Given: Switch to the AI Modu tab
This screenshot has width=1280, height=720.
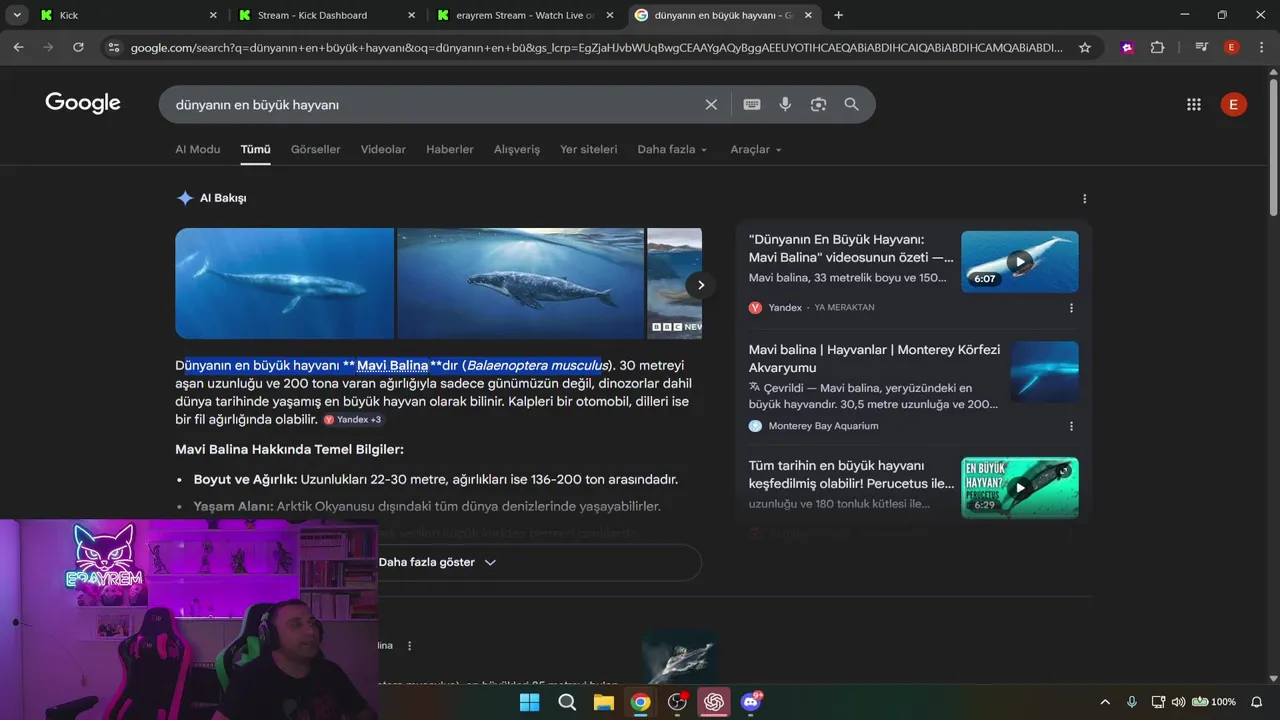Looking at the screenshot, I should click(x=198, y=149).
